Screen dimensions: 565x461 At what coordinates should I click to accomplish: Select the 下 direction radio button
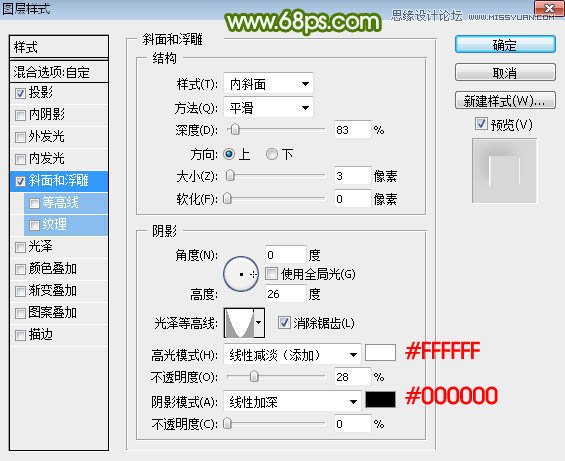pyautogui.click(x=272, y=154)
